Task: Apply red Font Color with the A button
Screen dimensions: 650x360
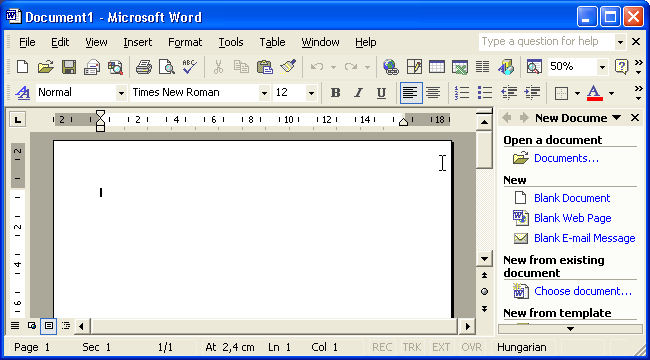Action: pos(594,93)
